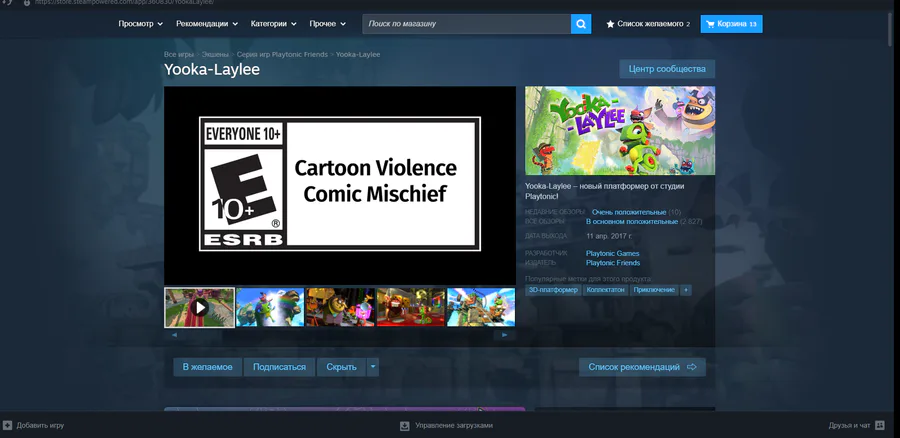
Task: Click the Подписаться button
Action: 280,367
